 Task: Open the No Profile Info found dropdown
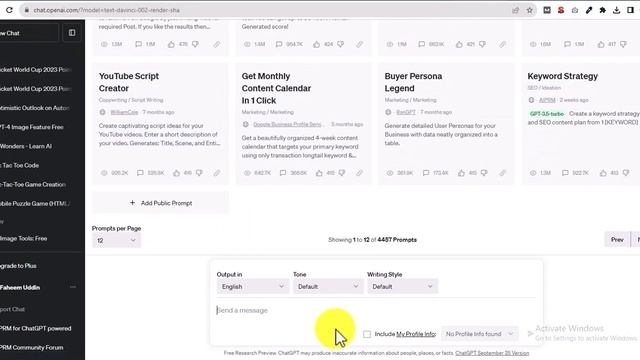(480, 334)
